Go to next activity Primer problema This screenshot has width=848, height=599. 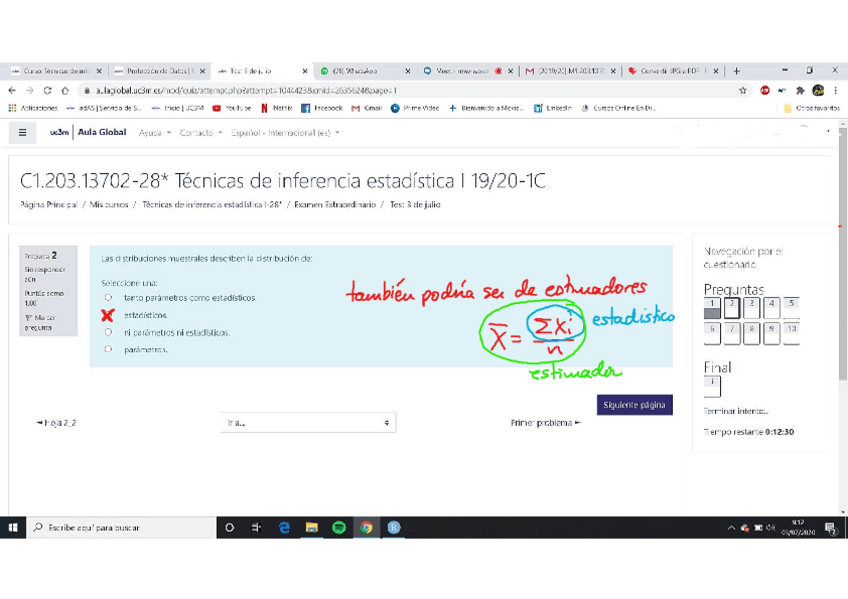pos(546,423)
